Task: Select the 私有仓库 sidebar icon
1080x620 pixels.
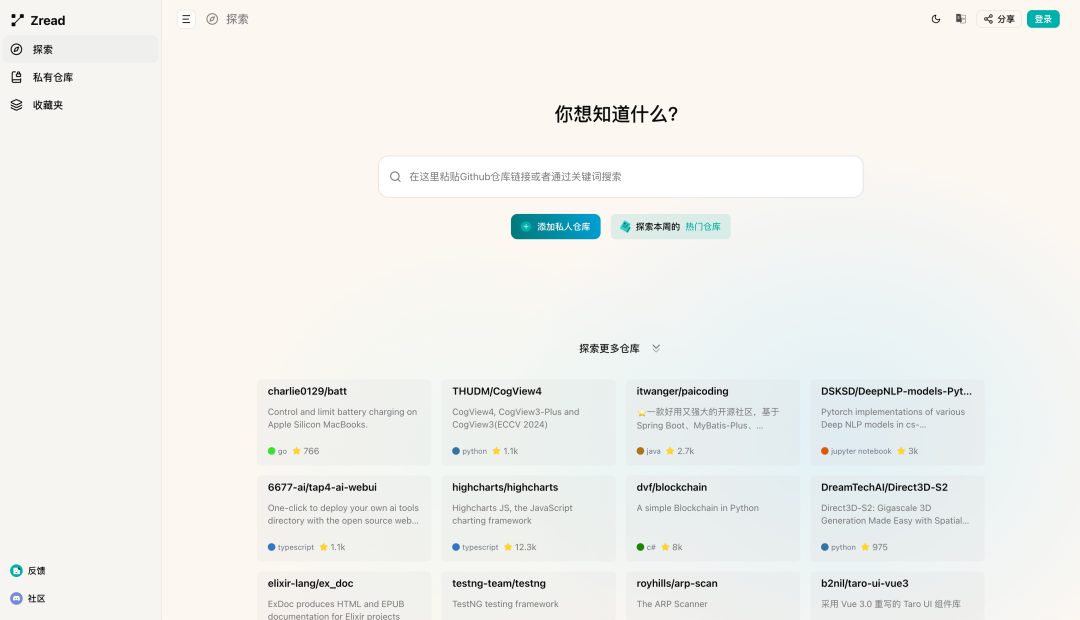Action: [x=15, y=76]
